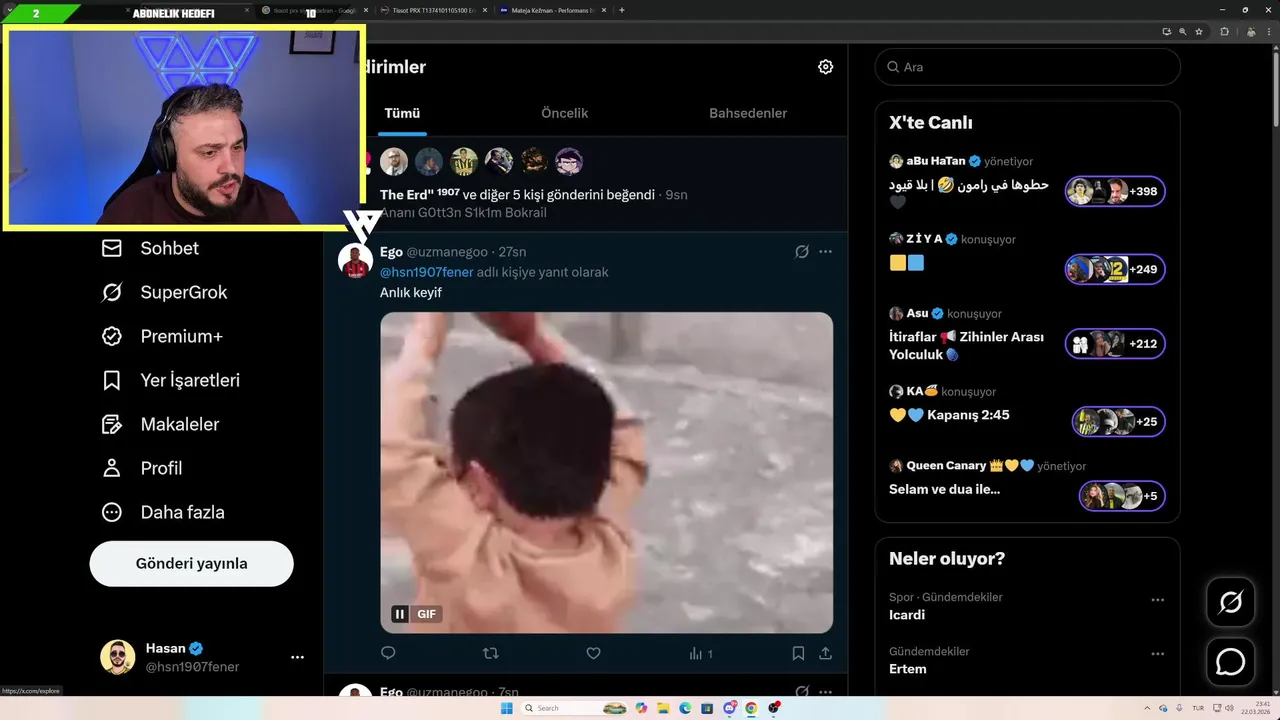View analytics of the GIF tweet
The image size is (1280, 720).
point(700,653)
